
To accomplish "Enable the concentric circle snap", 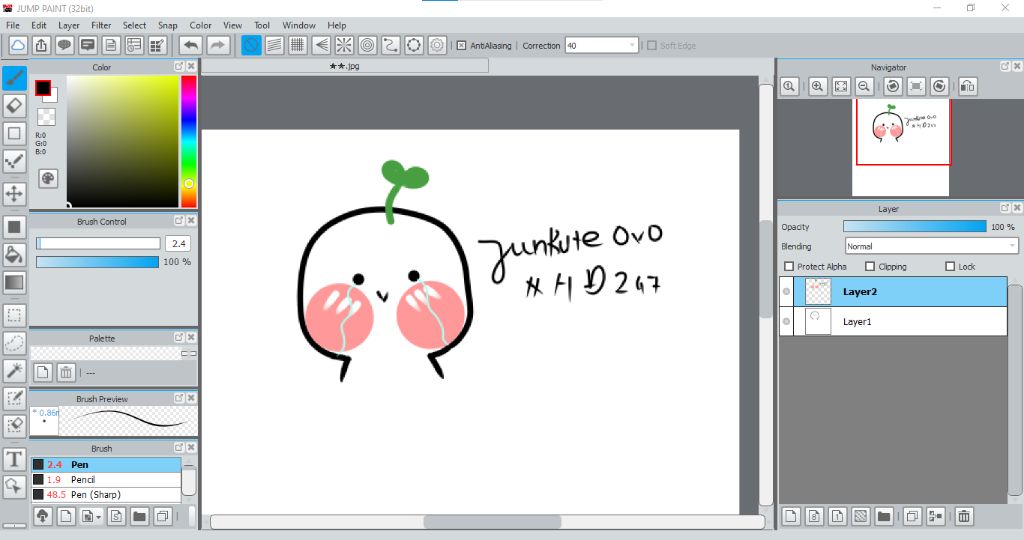I will pyautogui.click(x=368, y=45).
